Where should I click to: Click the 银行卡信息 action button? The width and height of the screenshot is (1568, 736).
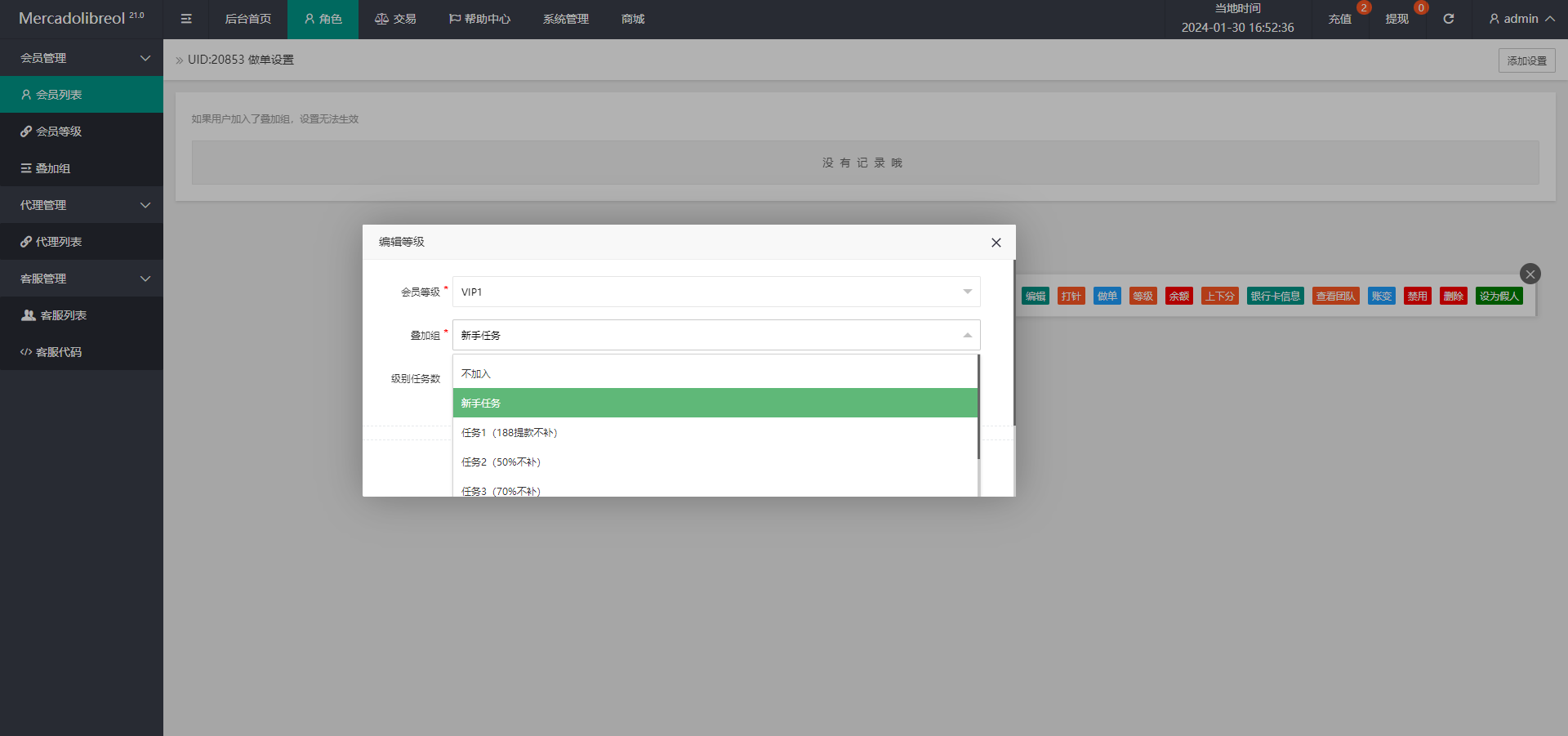point(1276,296)
